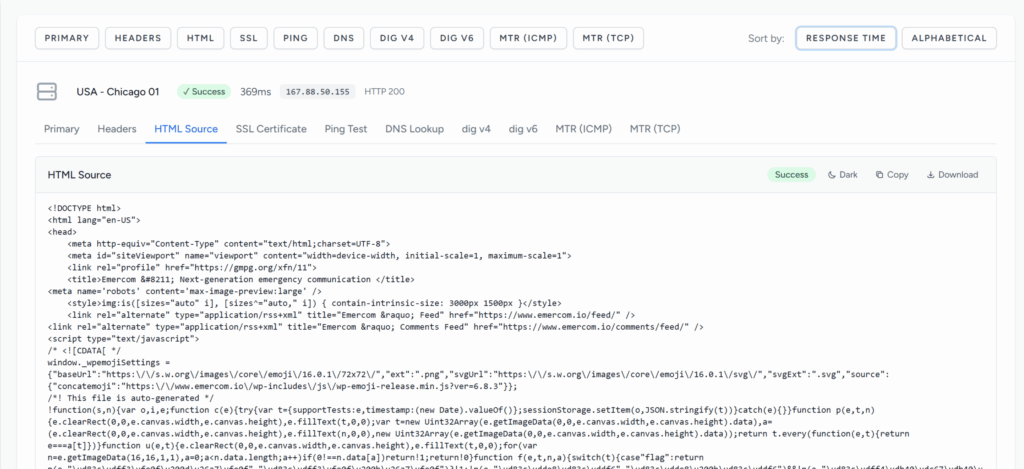Copy the HTML source code
Viewport: 1024px width, 469px height.
892,175
